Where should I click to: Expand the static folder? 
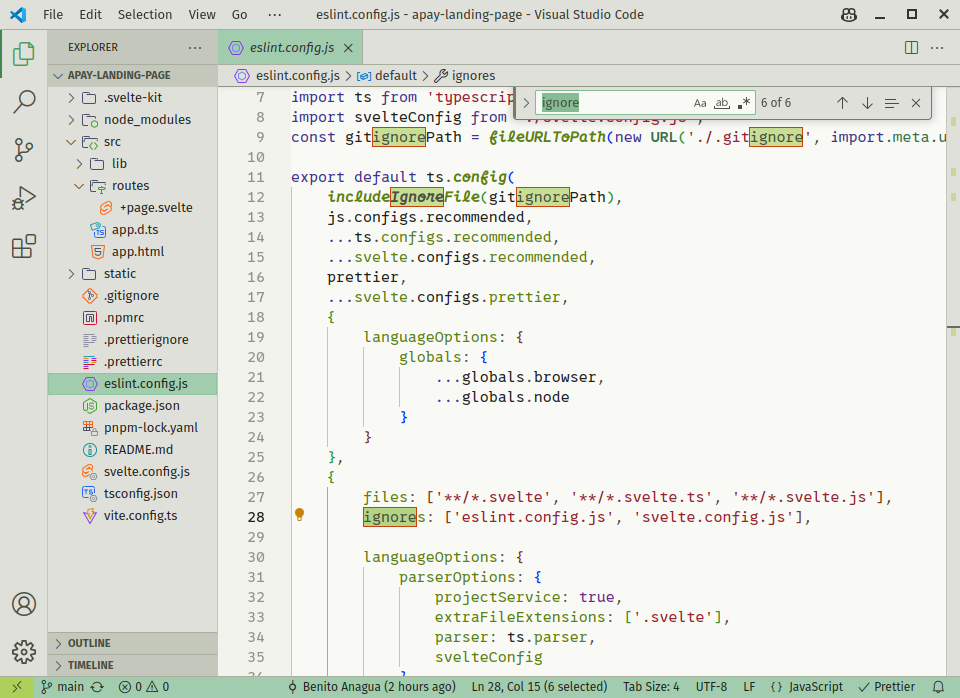133,274
